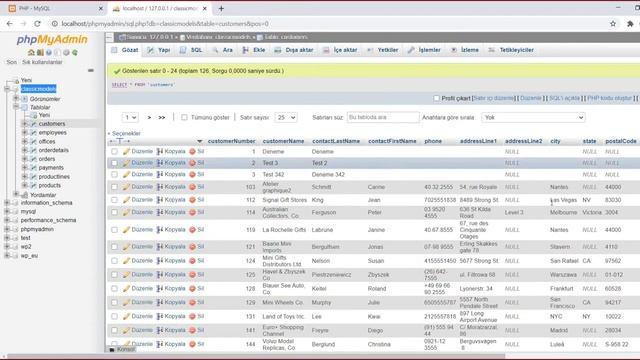Click the PHP kodu oluştur link
The width and height of the screenshot is (640, 360).
pyautogui.click(x=610, y=98)
